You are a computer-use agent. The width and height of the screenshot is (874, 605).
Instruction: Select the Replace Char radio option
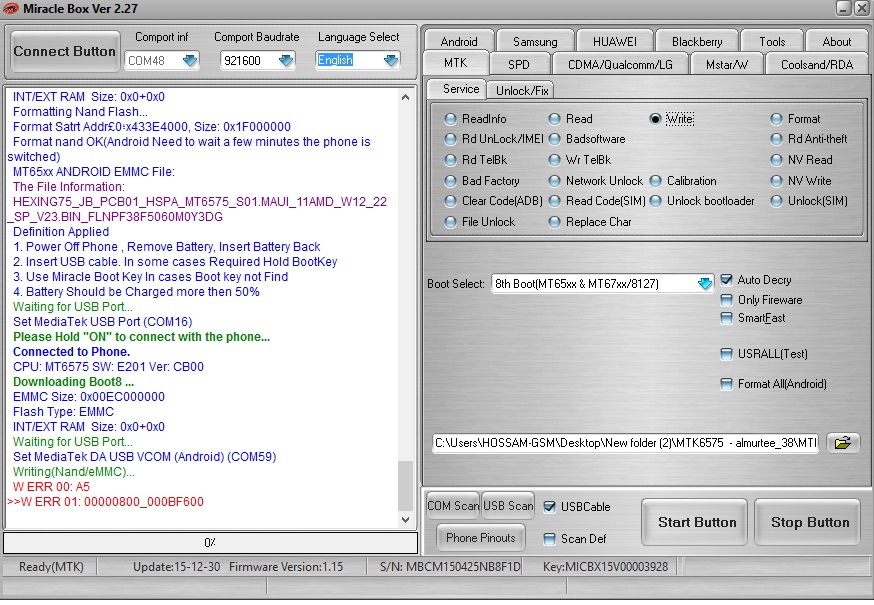554,222
